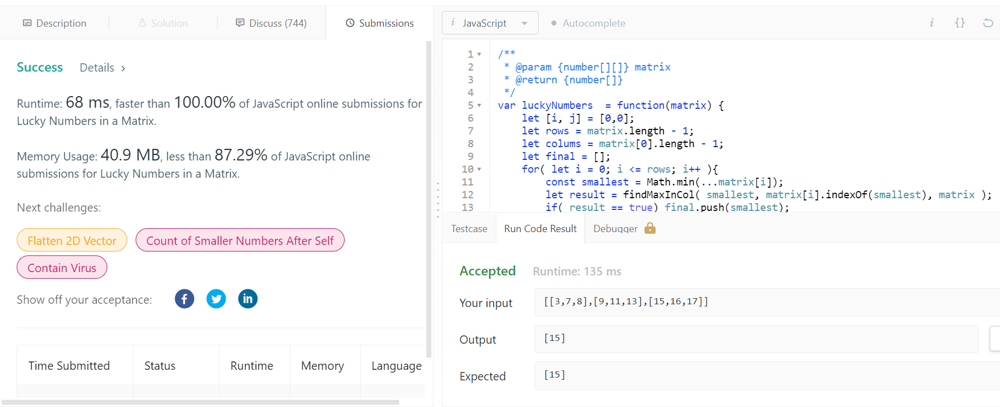View submission Details link
This screenshot has width=1000, height=407.
103,68
